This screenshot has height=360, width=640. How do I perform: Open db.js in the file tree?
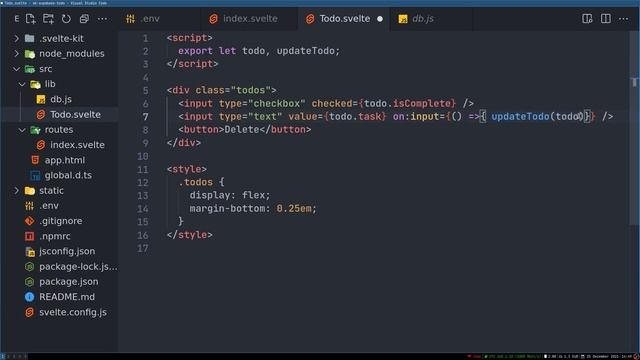pyautogui.click(x=61, y=99)
